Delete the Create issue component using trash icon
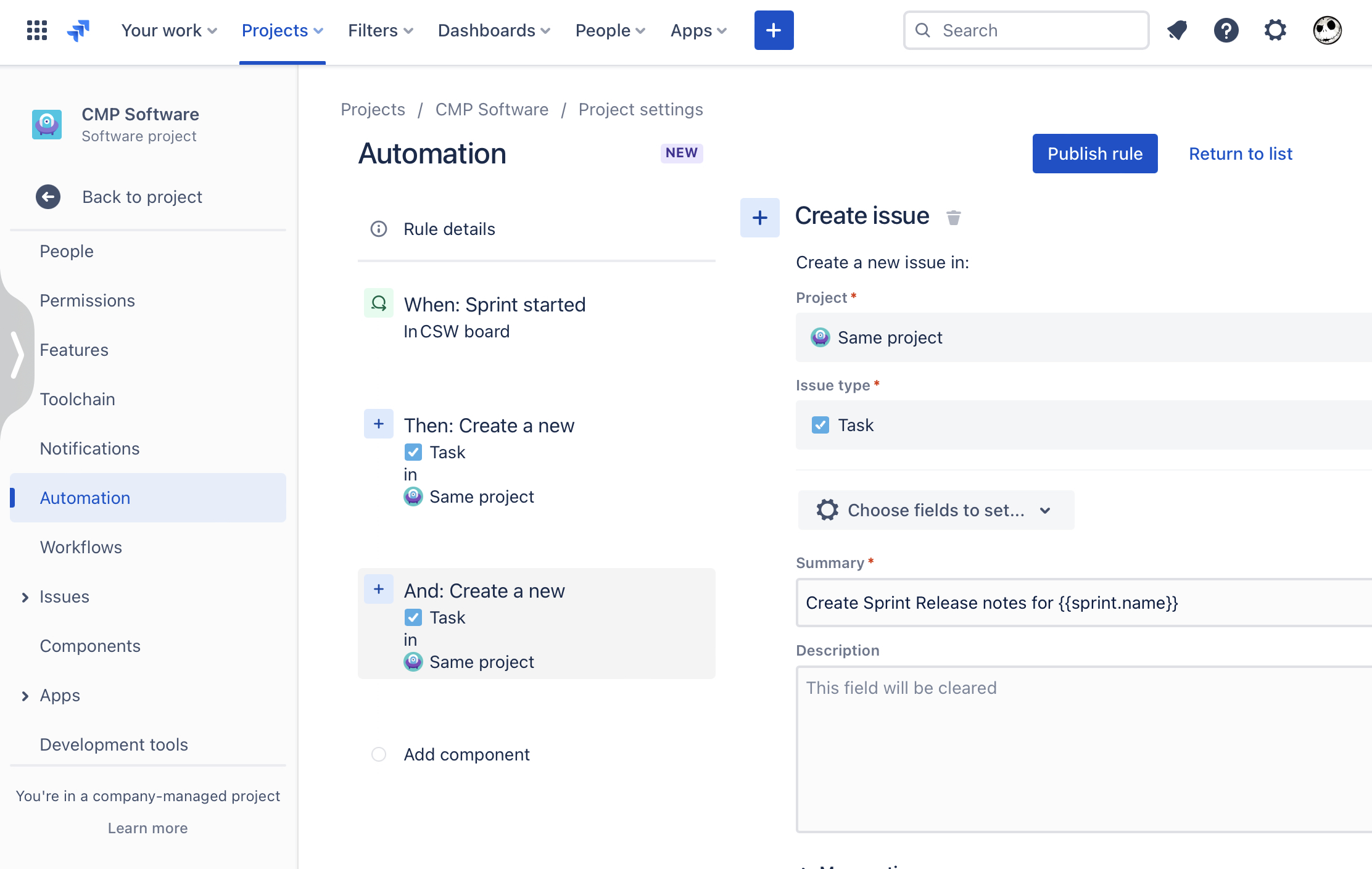The height and width of the screenshot is (869, 1372). tap(954, 217)
